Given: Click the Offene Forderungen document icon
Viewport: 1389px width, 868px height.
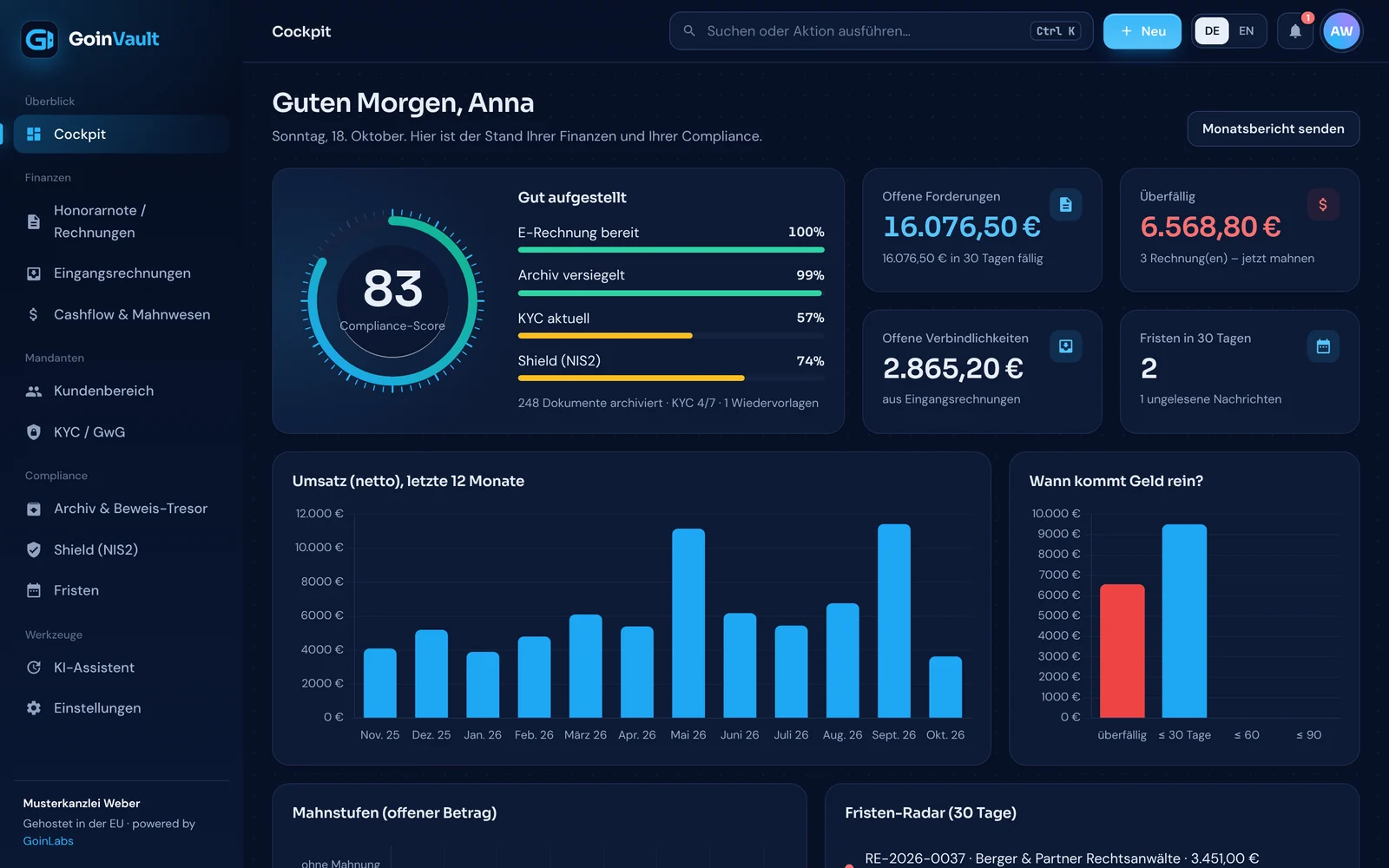Looking at the screenshot, I should click(x=1065, y=205).
